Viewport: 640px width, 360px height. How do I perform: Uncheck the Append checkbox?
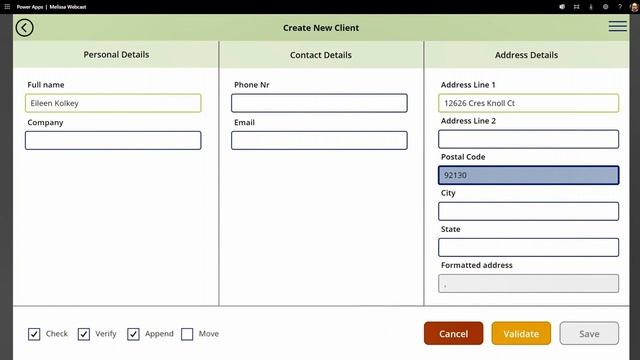click(x=133, y=334)
